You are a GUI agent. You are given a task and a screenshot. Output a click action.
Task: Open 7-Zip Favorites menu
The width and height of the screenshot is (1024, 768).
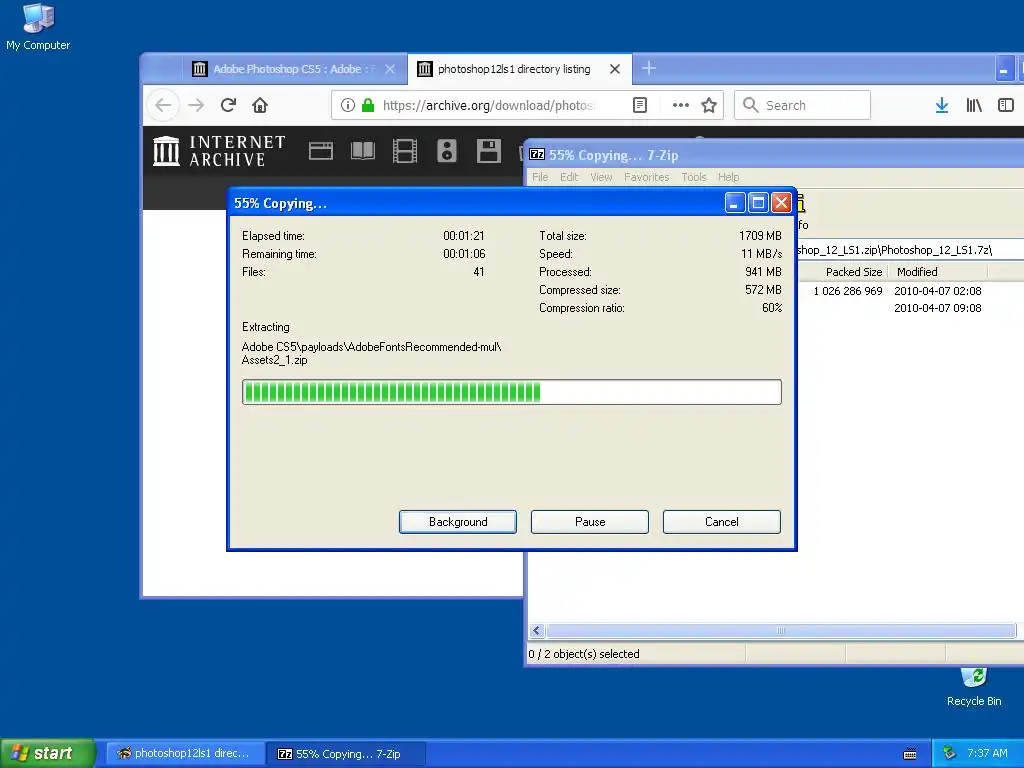point(647,177)
